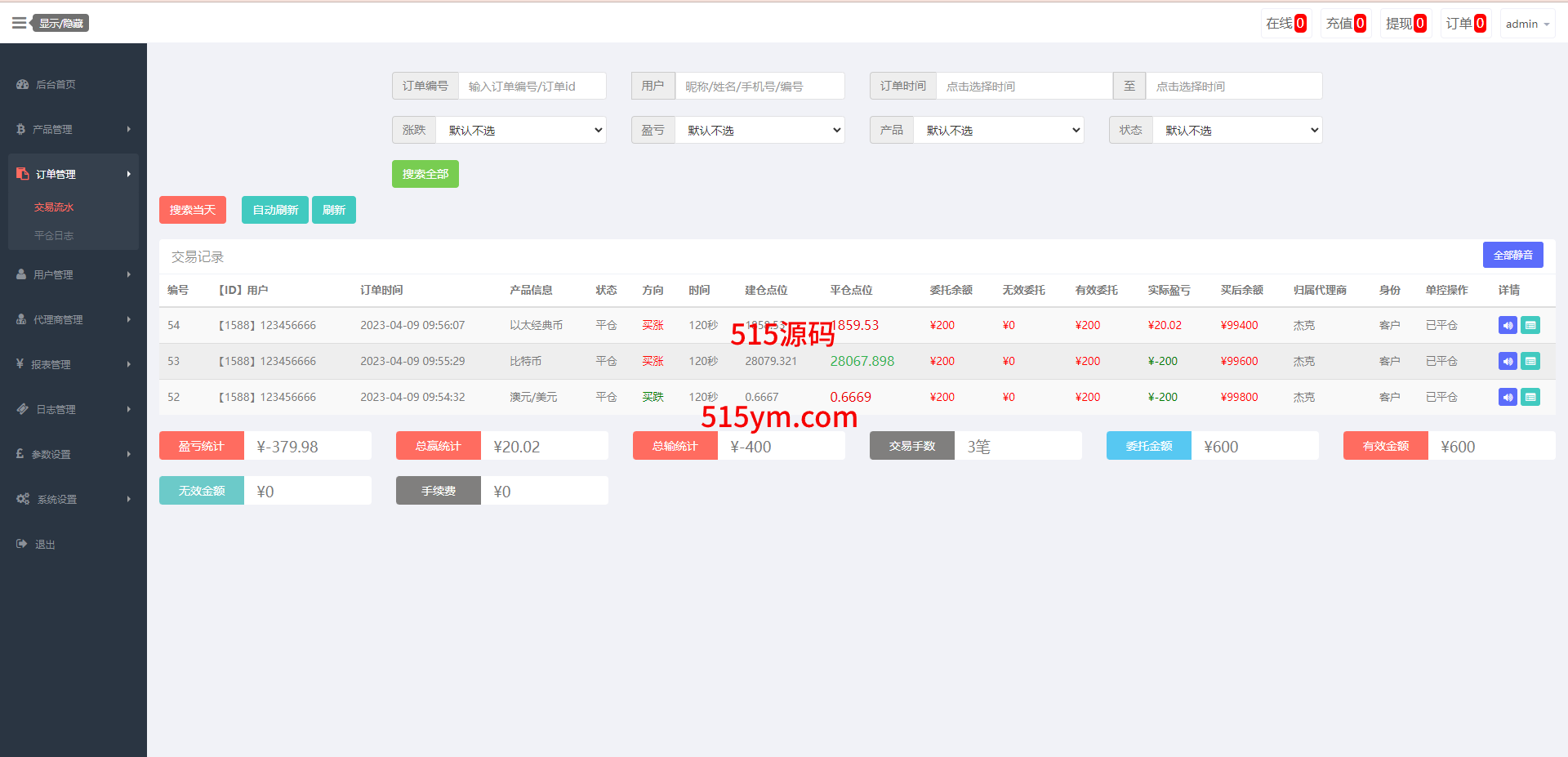This screenshot has width=1568, height=757.
Task: Click the 退出 logout icon
Action: coord(22,544)
